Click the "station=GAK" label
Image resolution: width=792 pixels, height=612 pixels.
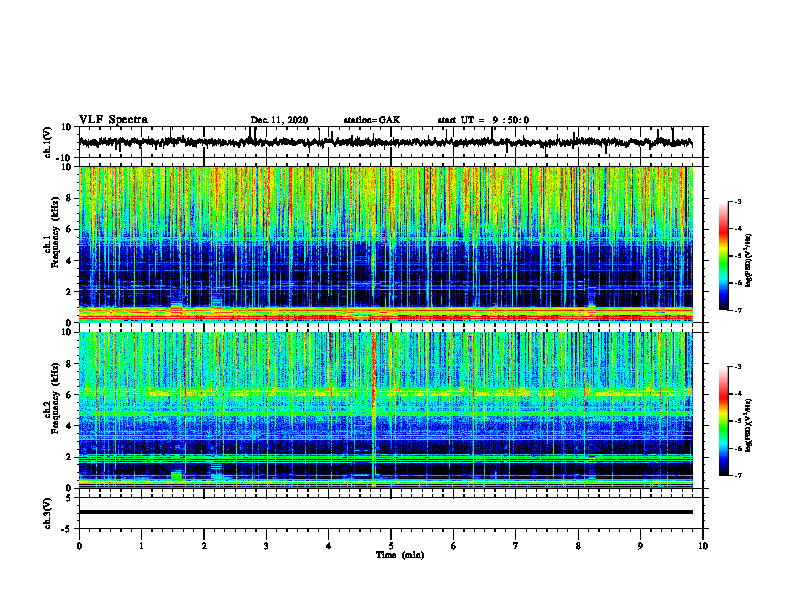[372, 120]
